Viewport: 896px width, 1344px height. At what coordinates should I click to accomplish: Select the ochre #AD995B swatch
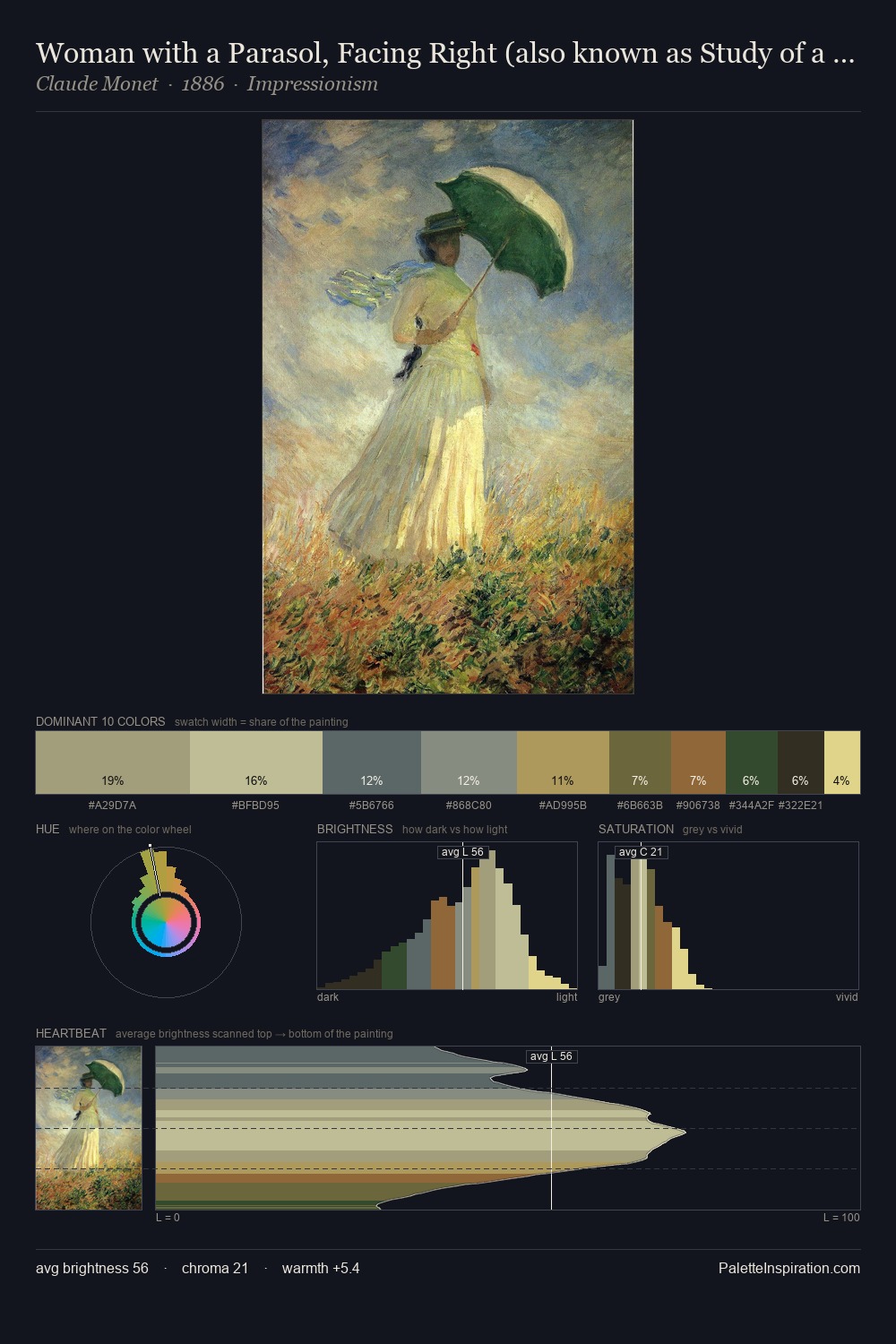pos(563,762)
